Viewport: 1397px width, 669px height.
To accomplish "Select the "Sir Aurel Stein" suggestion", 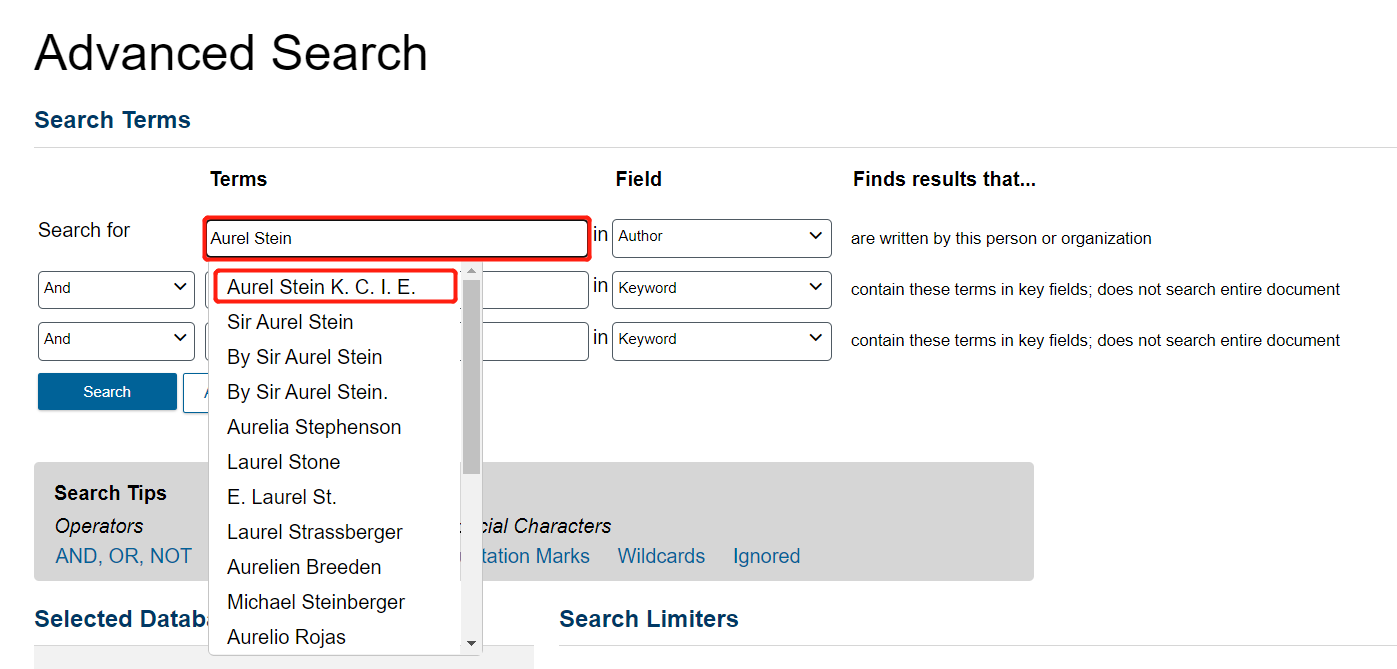I will [289, 322].
